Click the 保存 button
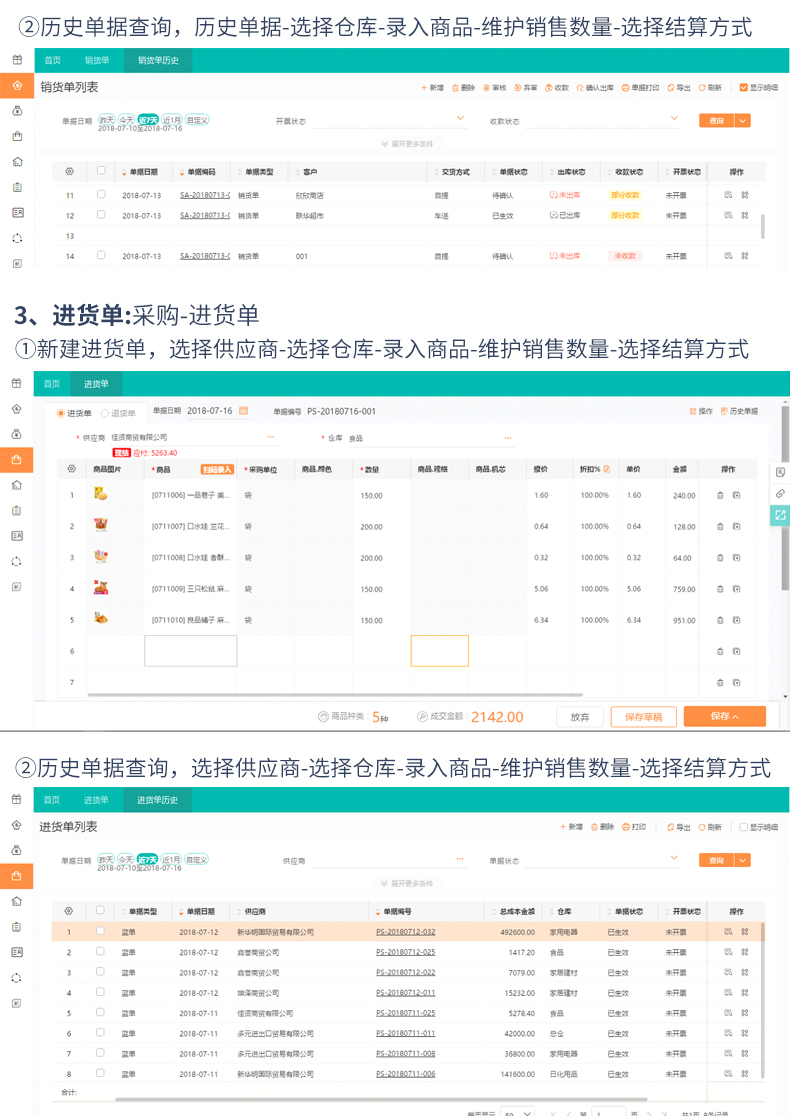 point(725,716)
